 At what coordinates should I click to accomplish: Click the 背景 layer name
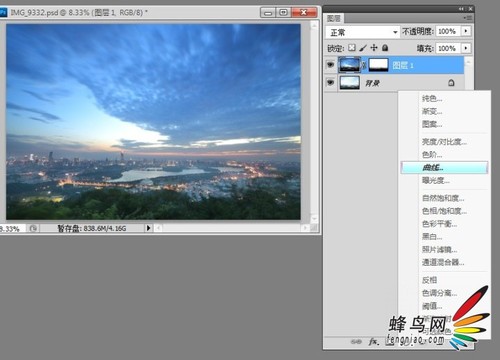[372, 83]
